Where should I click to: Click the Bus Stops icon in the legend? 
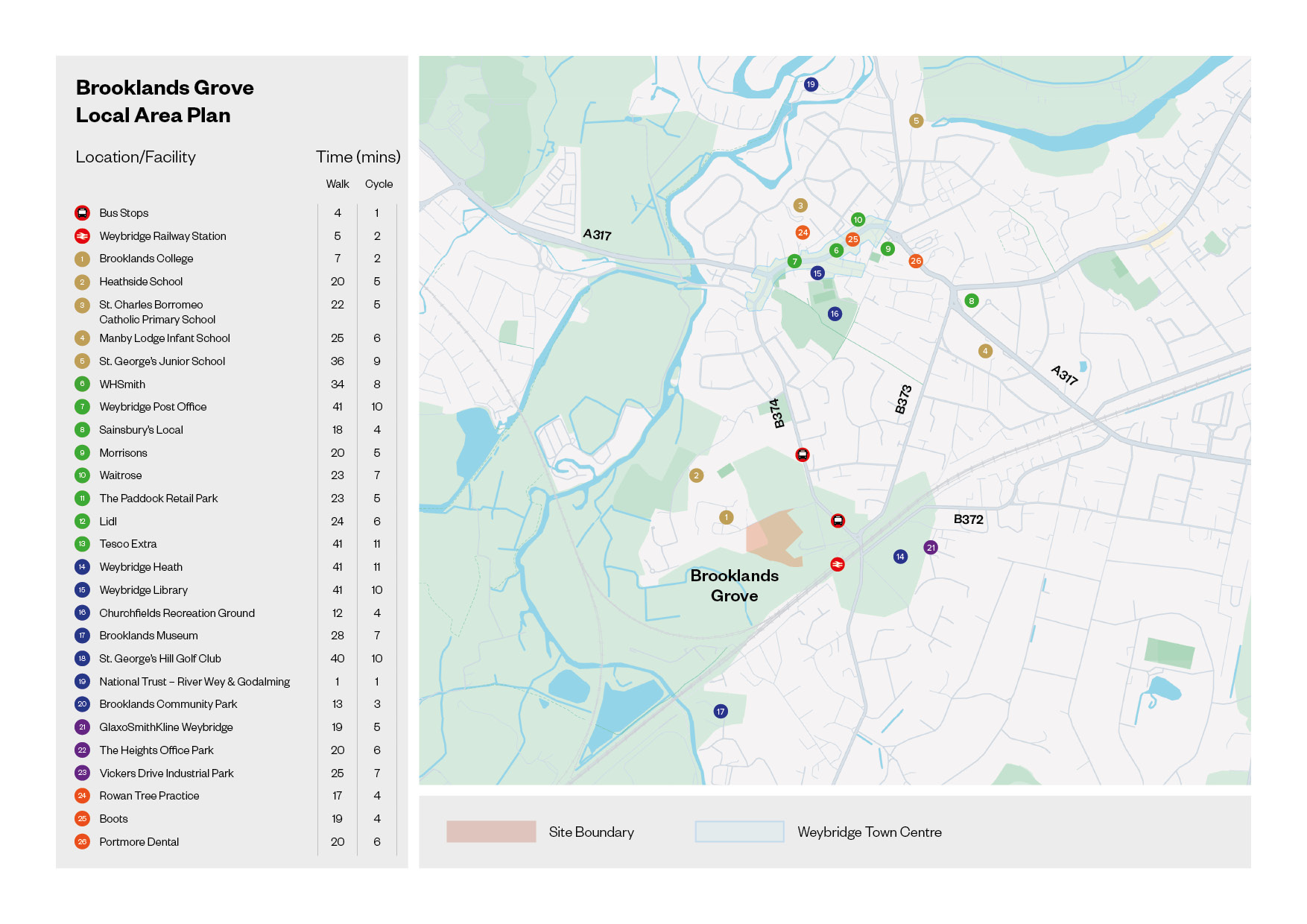(x=82, y=213)
